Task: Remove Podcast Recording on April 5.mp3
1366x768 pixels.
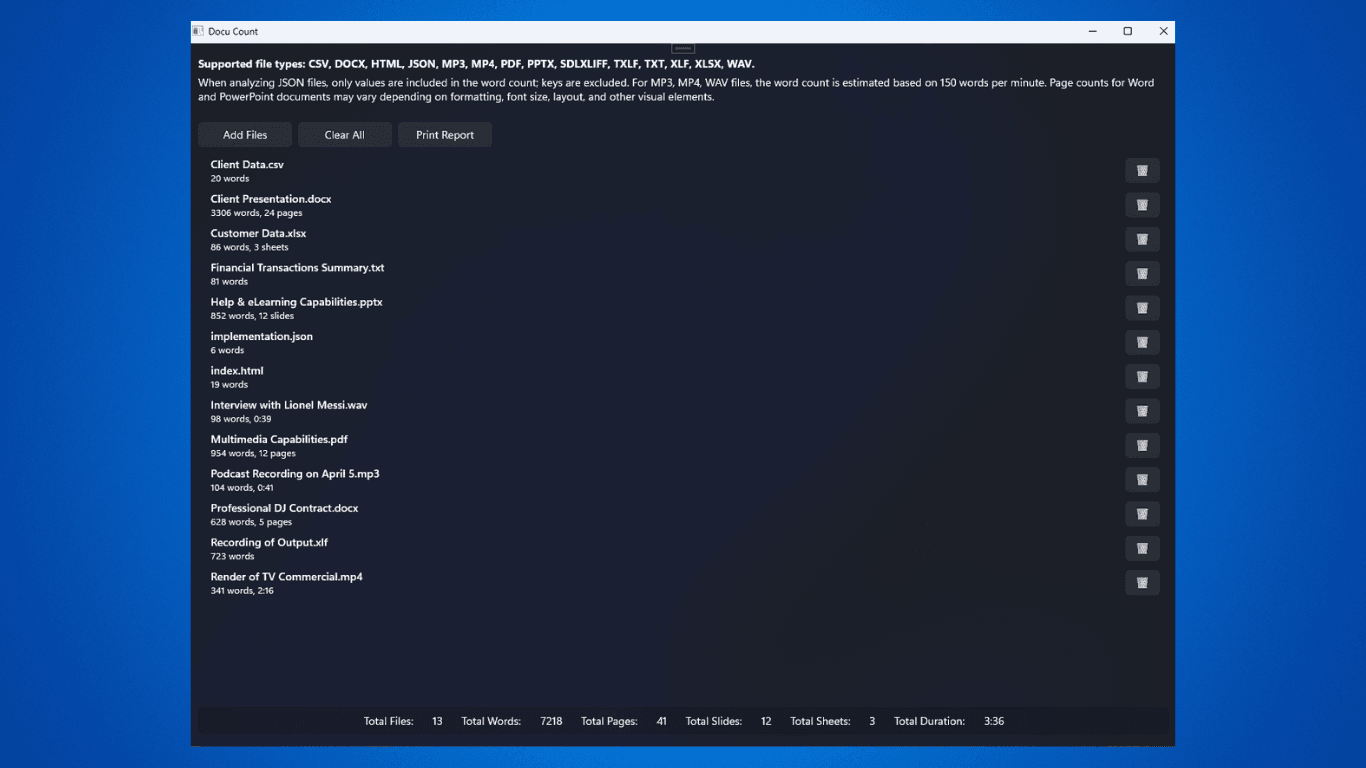Action: click(1142, 480)
